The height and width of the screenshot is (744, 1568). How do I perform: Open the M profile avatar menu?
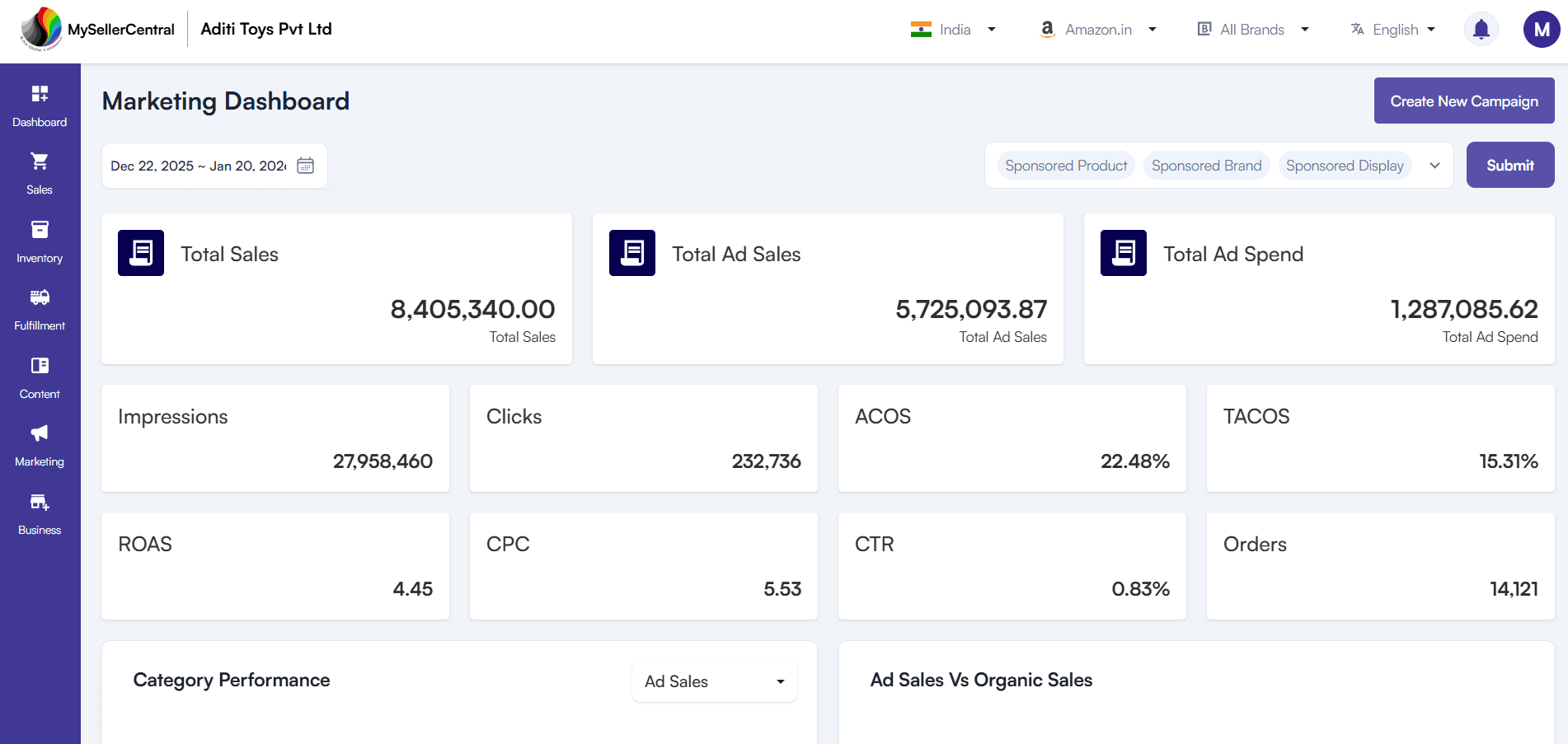[x=1542, y=29]
